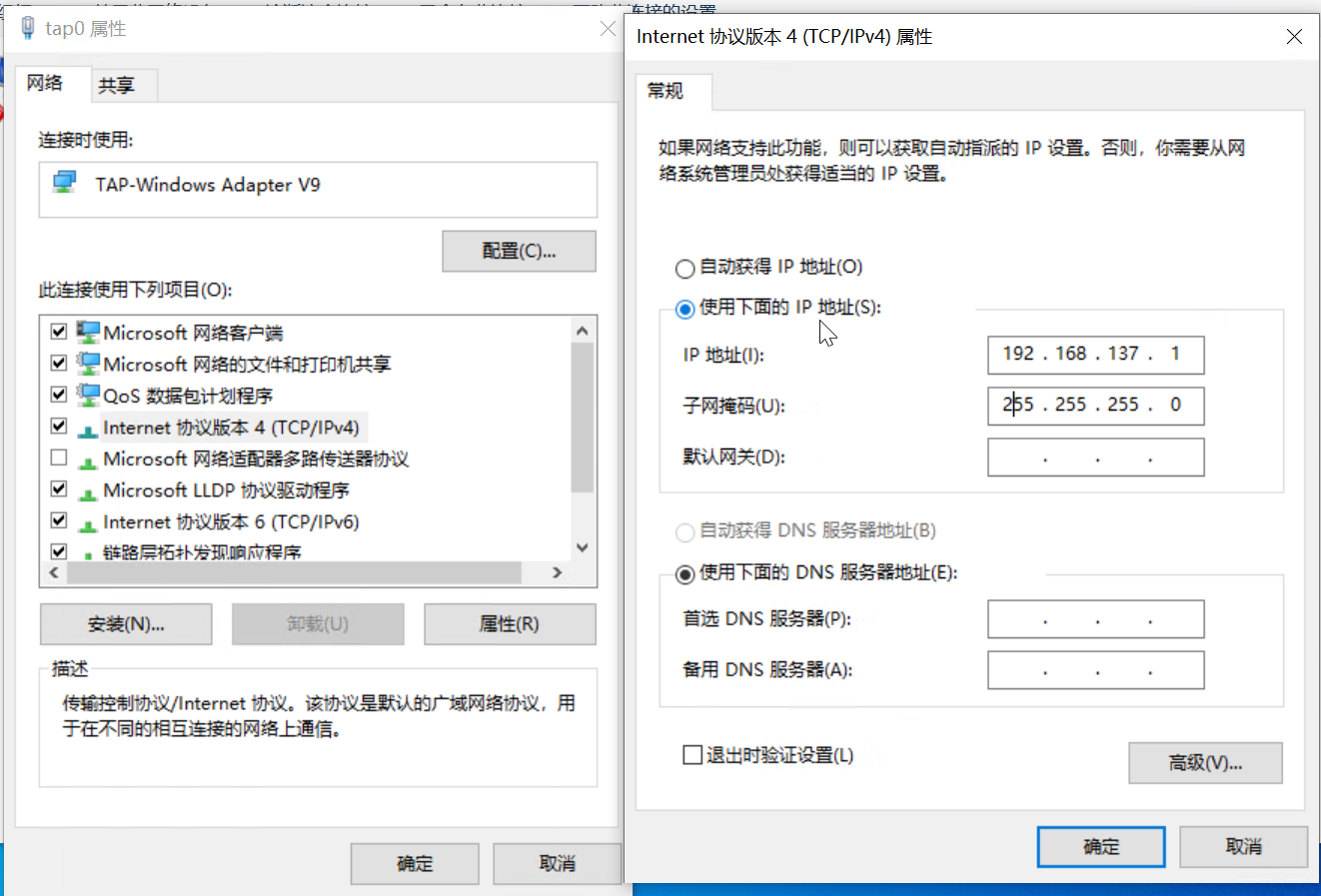
Task: Confirm with 确定 in IPv4 properties dialog
Action: pos(1101,847)
